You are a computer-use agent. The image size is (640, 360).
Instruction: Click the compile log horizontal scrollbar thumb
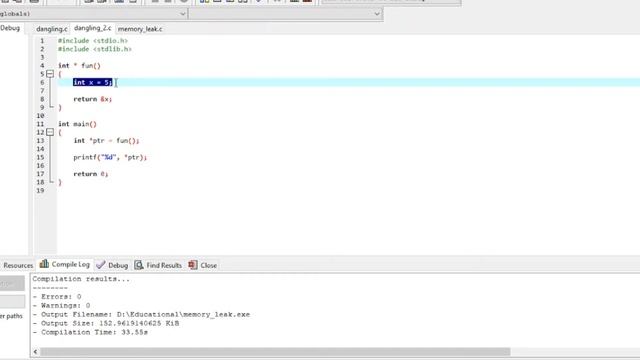tap(275, 352)
